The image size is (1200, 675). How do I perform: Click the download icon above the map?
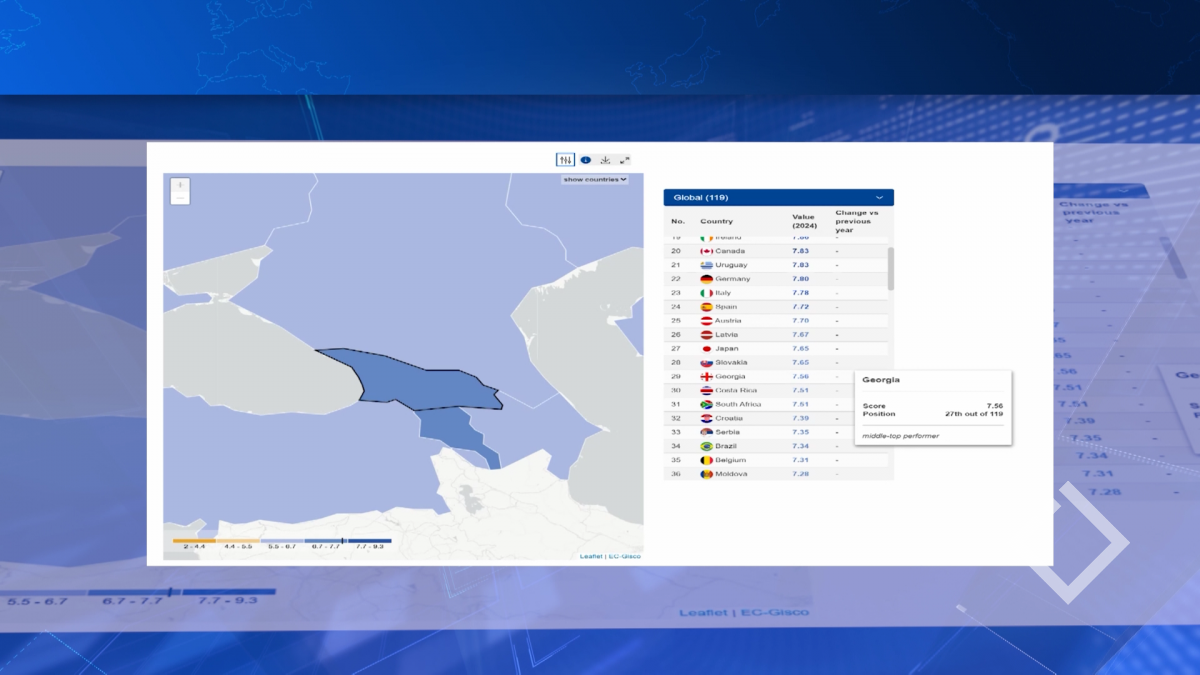coord(605,160)
